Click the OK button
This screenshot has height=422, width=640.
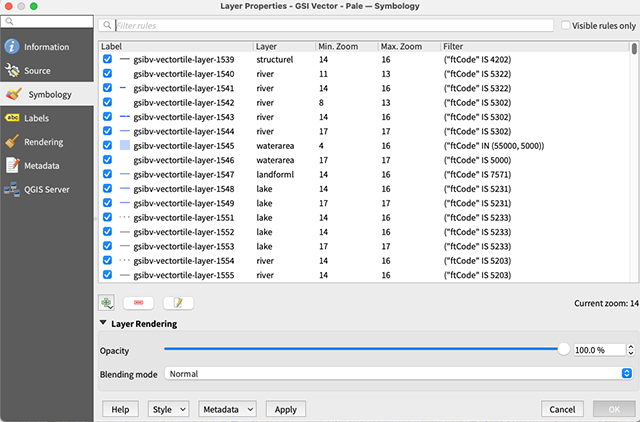coord(614,409)
